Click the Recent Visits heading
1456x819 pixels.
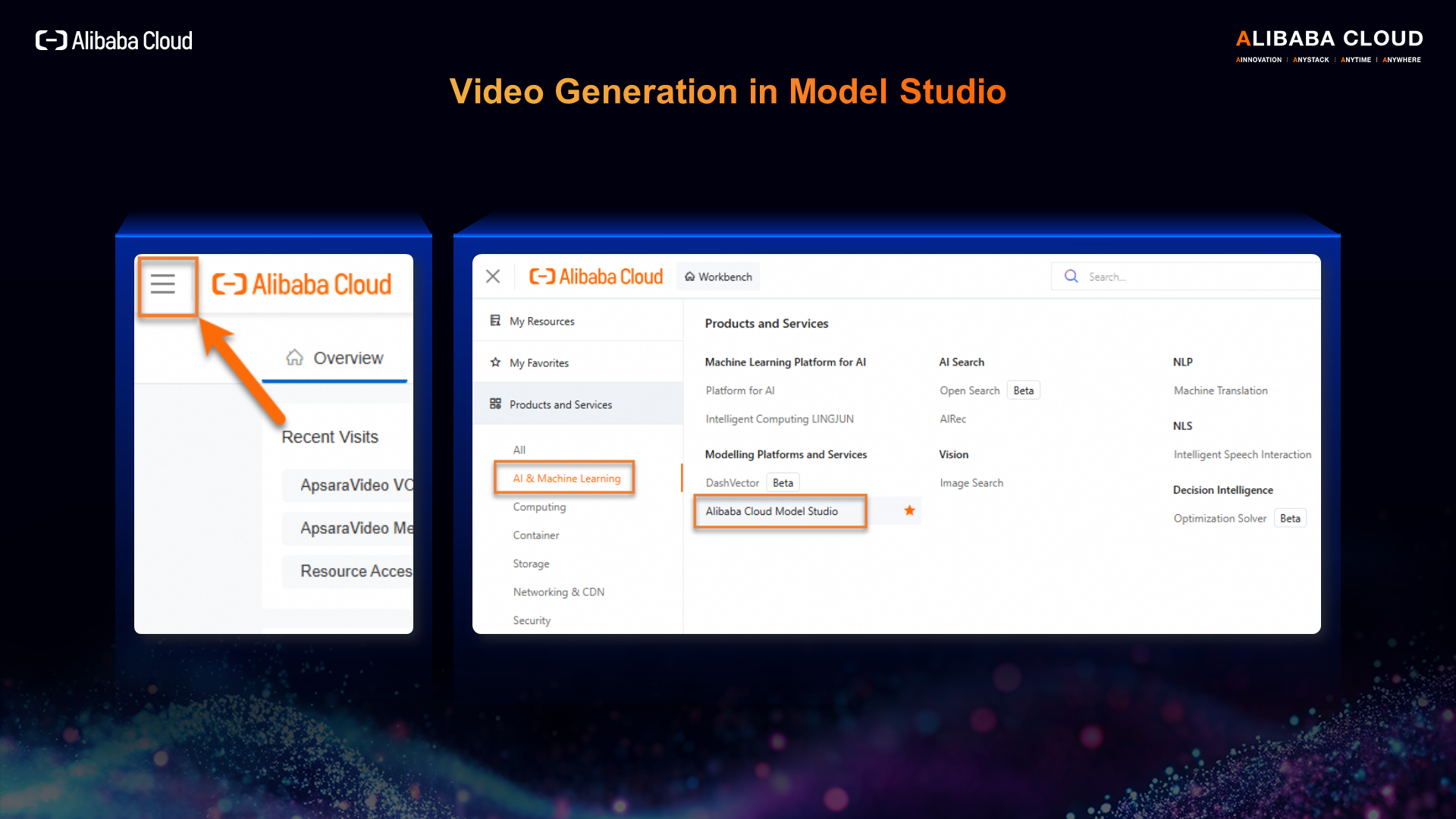330,438
